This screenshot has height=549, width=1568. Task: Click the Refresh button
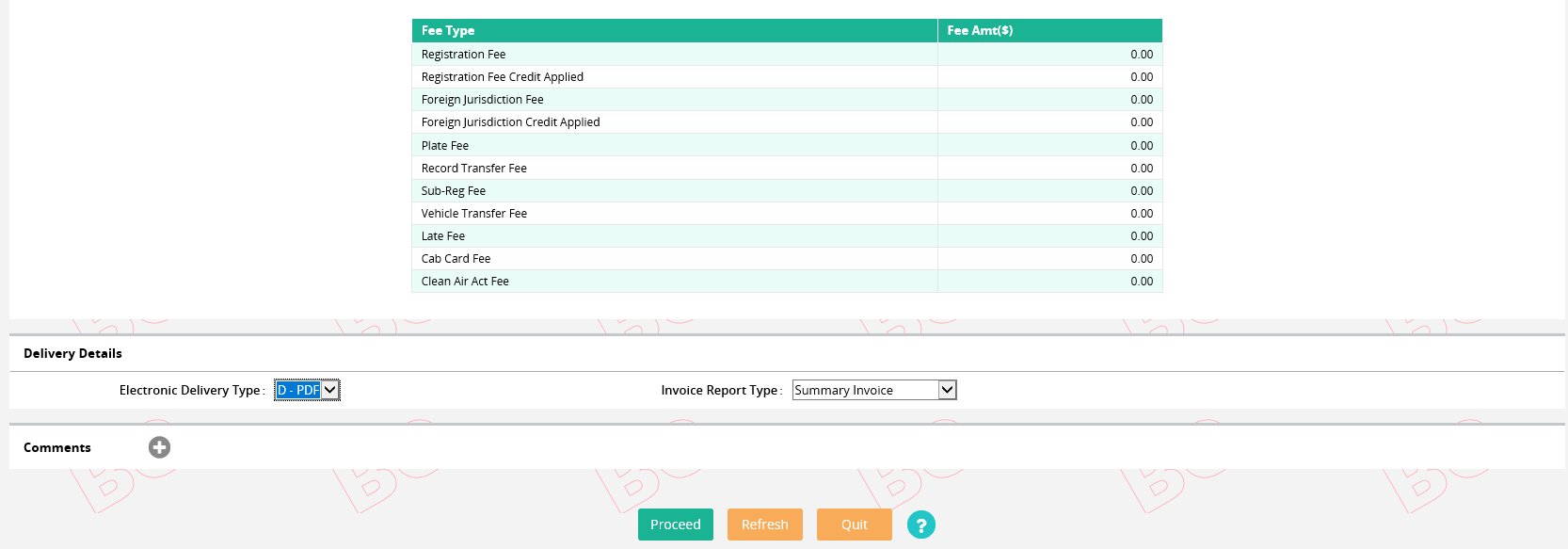764,525
